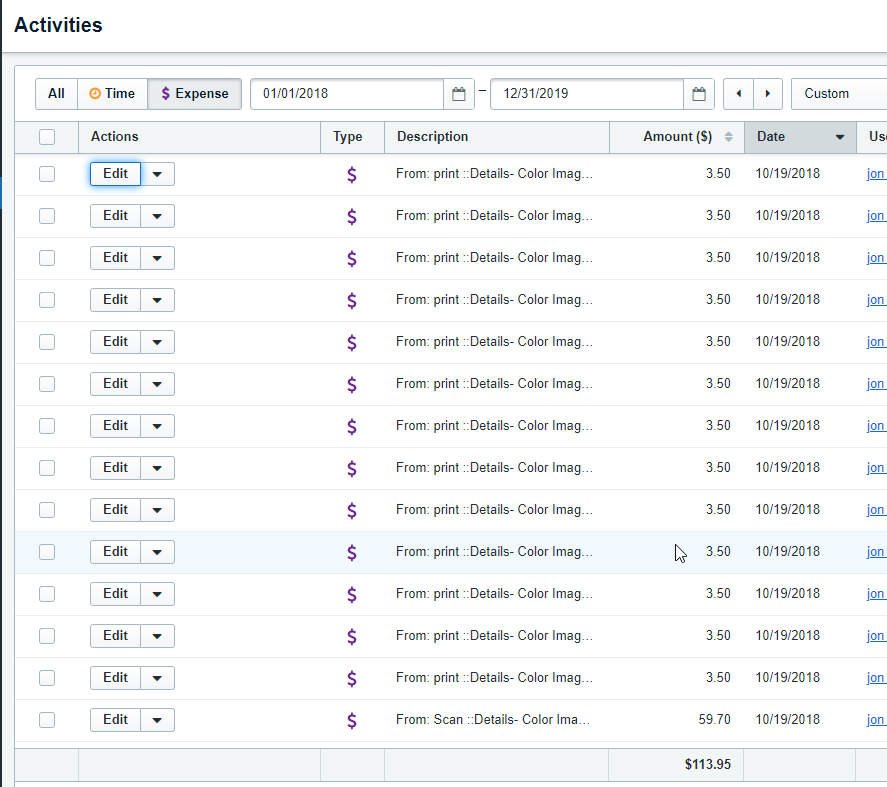This screenshot has height=787, width=887.
Task: Select checkbox for the Scan expense row
Action: point(47,720)
